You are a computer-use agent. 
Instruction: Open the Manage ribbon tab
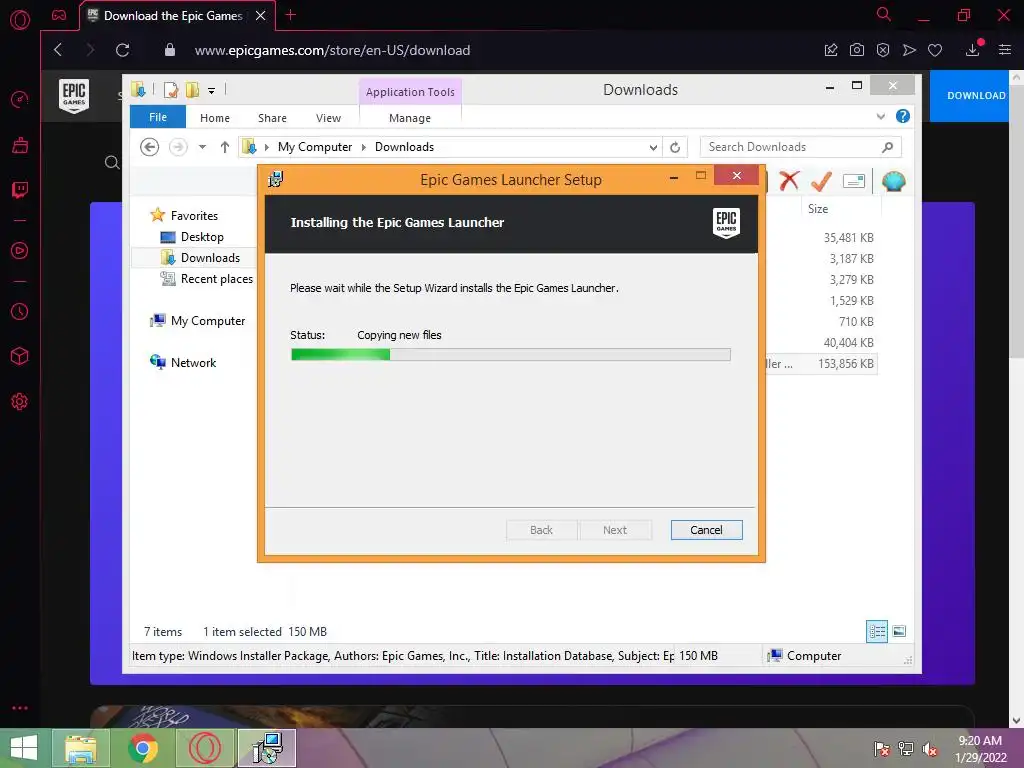[x=410, y=118]
